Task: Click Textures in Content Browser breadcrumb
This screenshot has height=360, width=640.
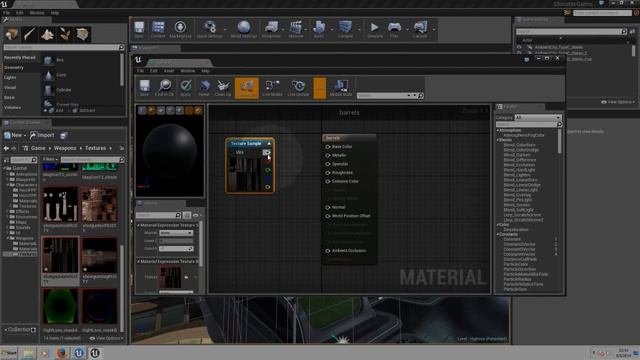Action: [x=96, y=148]
